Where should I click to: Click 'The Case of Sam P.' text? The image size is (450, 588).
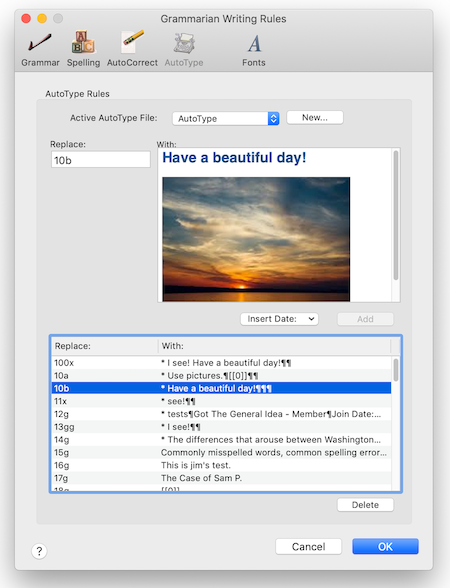pos(201,478)
